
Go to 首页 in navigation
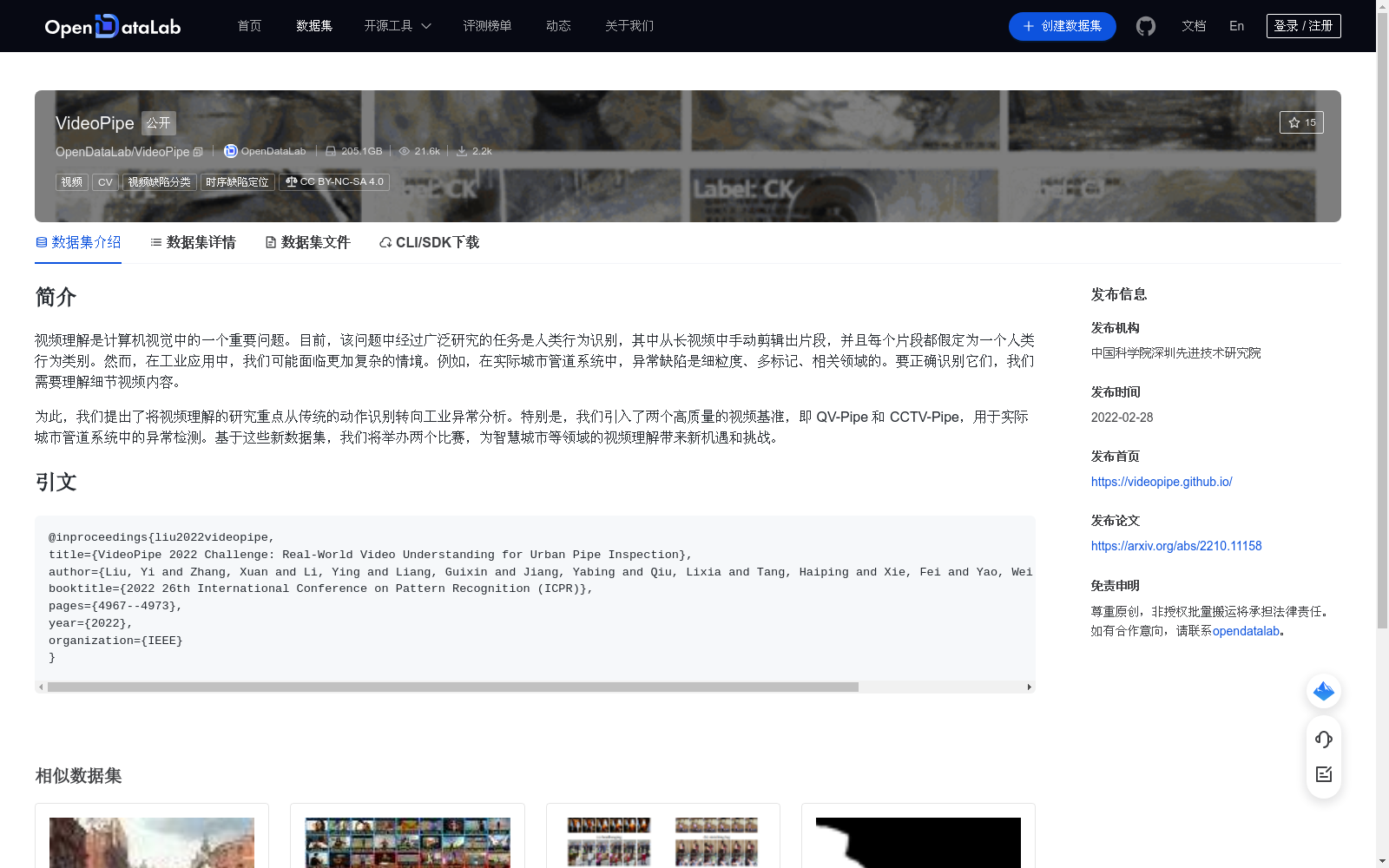249,26
